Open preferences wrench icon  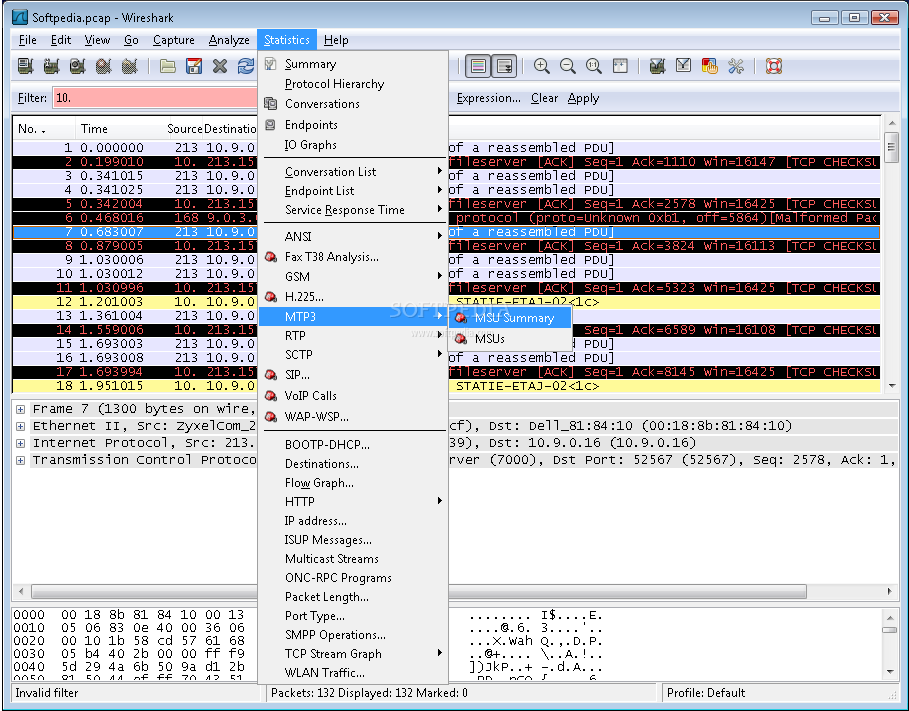[736, 66]
